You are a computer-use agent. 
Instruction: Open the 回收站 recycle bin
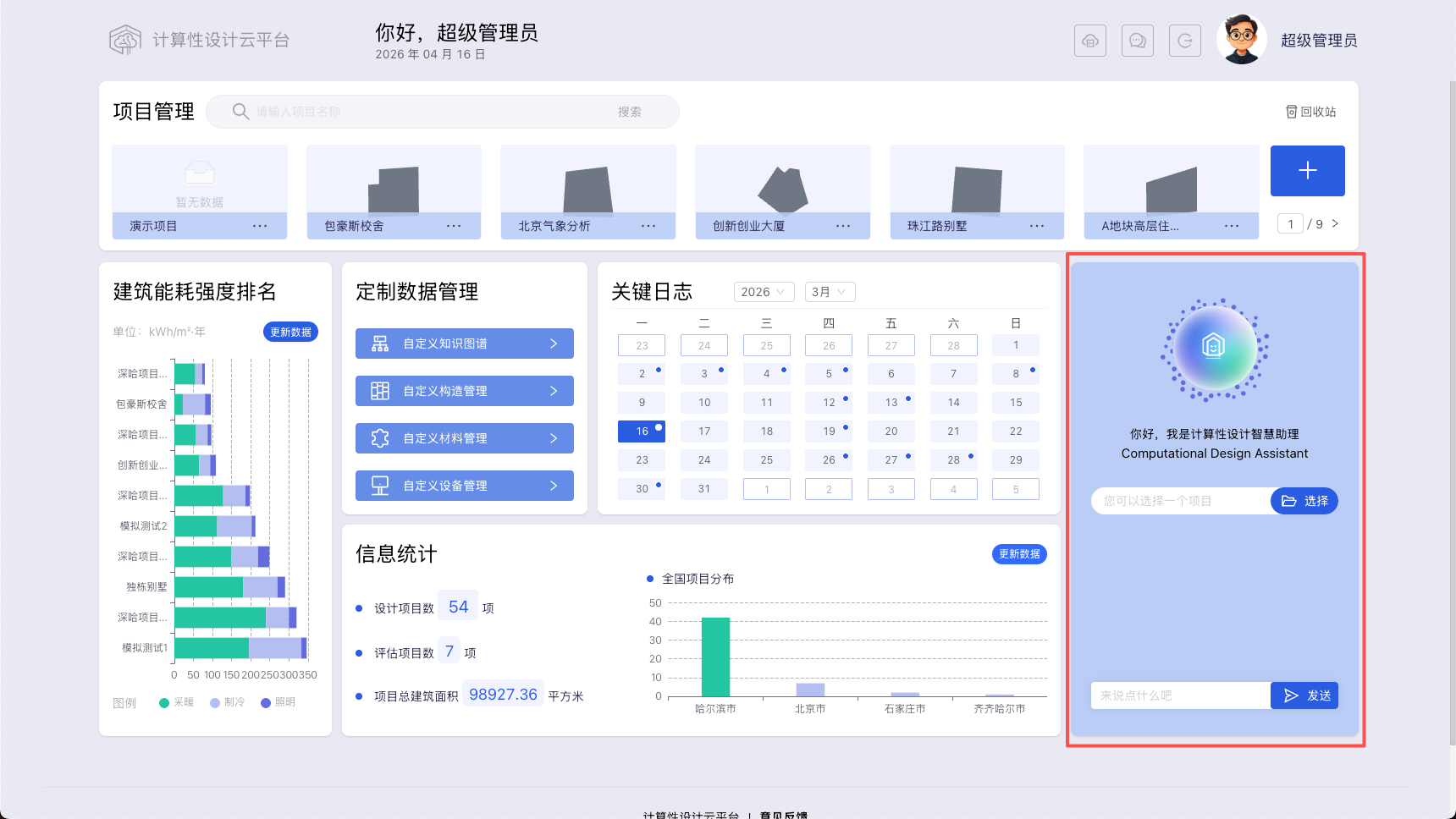[x=1311, y=112]
